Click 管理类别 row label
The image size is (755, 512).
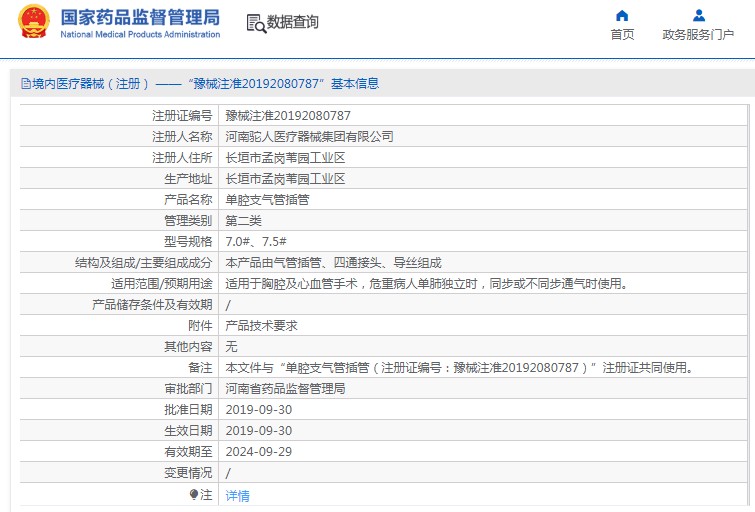188,221
